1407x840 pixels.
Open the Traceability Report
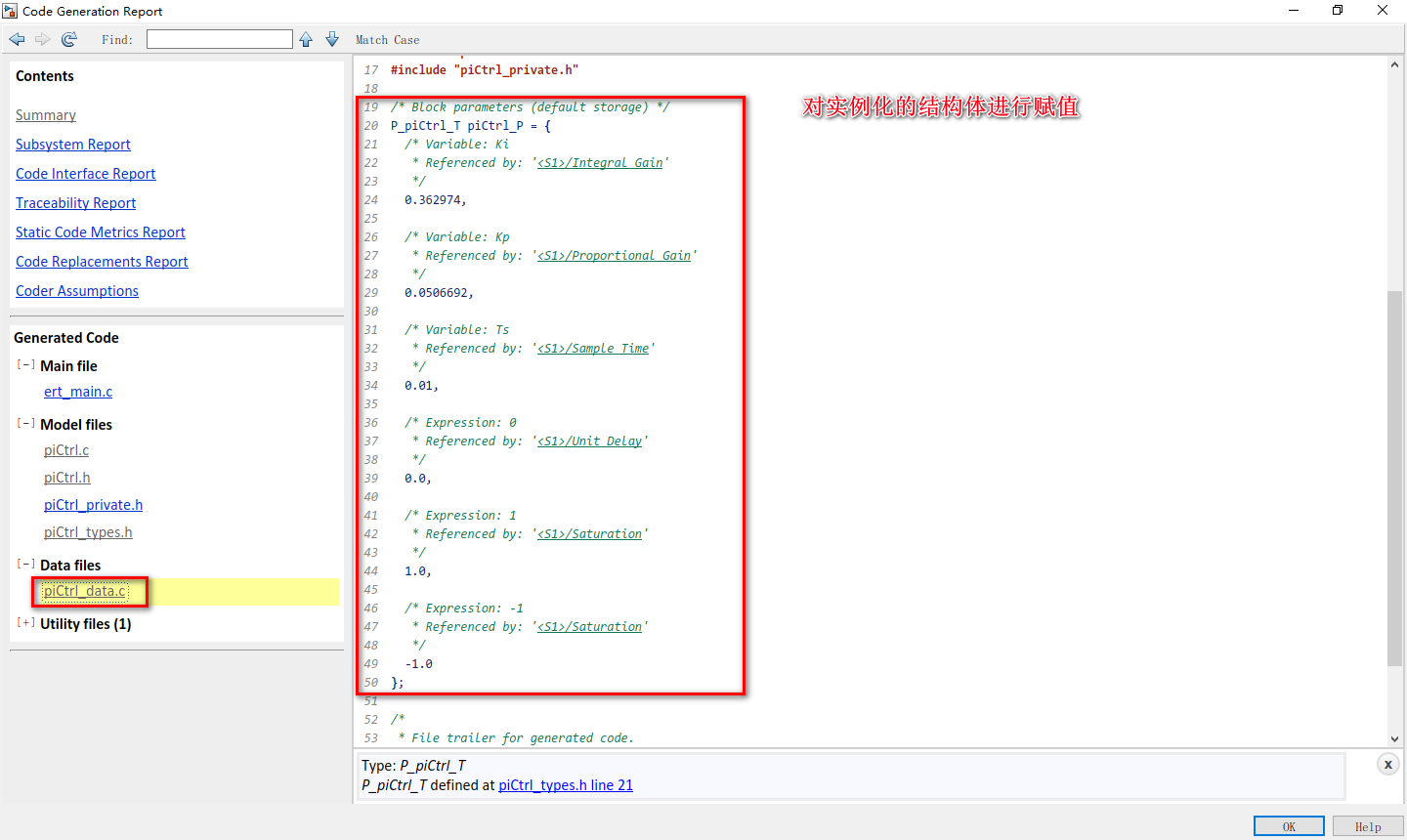[75, 202]
